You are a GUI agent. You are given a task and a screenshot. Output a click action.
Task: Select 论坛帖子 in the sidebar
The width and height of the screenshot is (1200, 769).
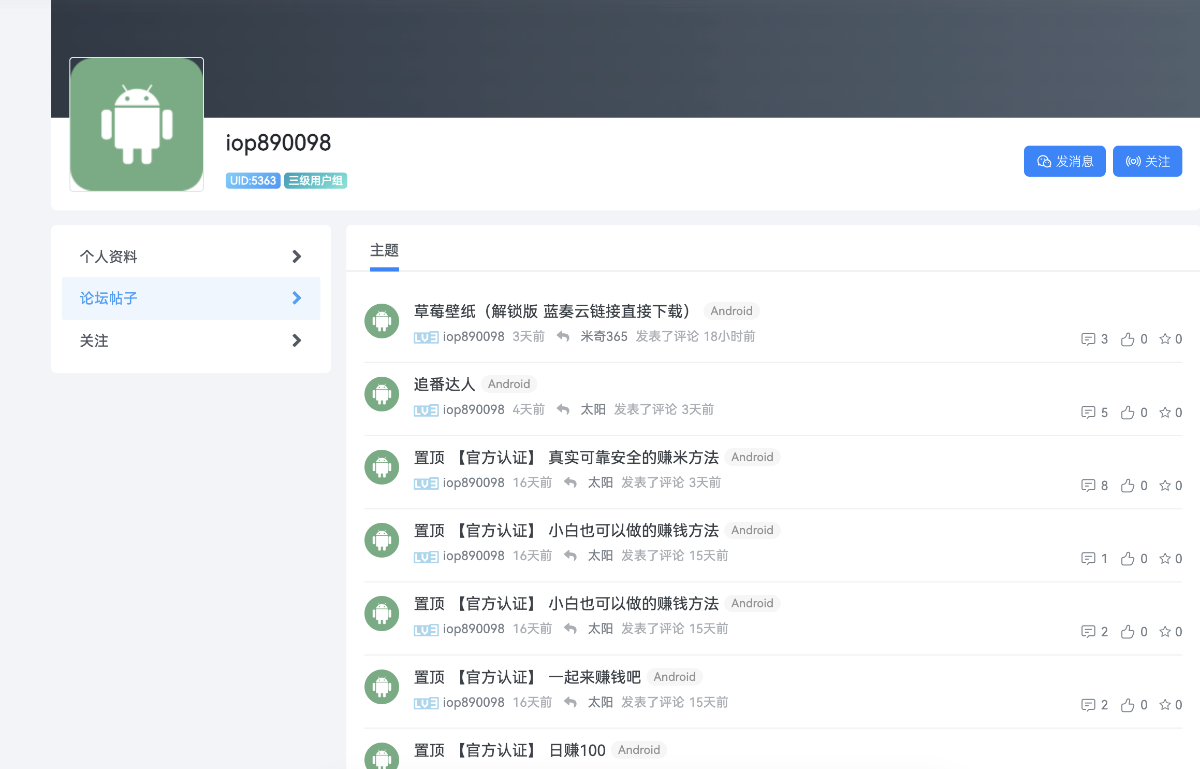point(191,298)
